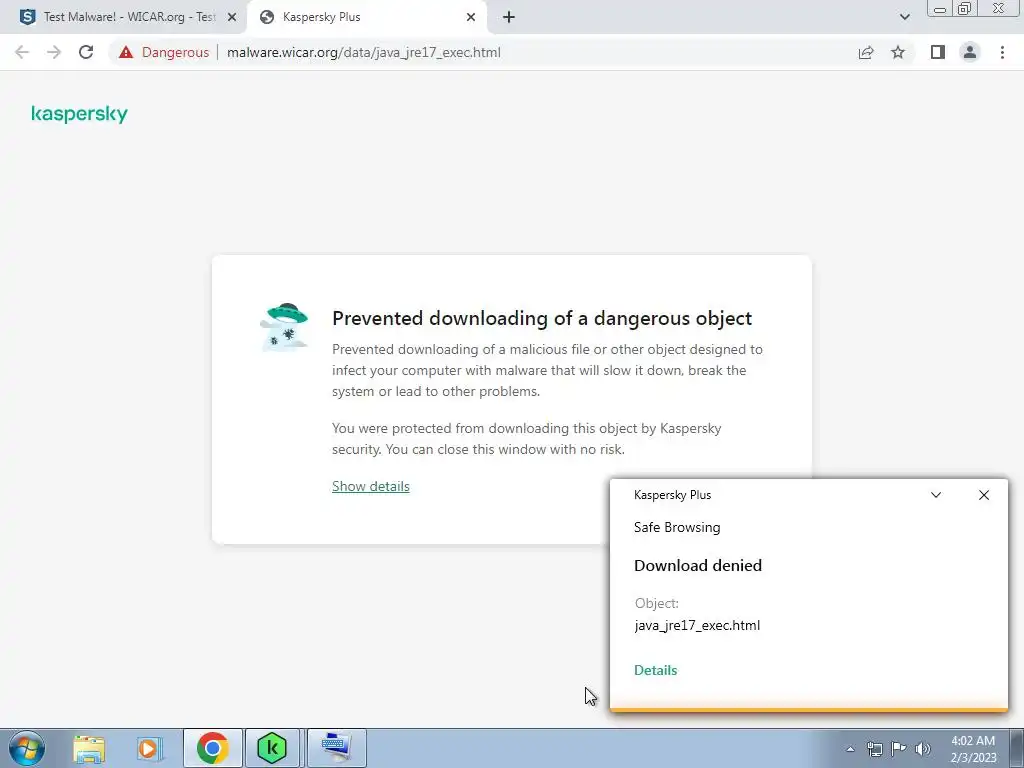Open the Dangerous site info chip
The height and width of the screenshot is (768, 1024).
(163, 52)
